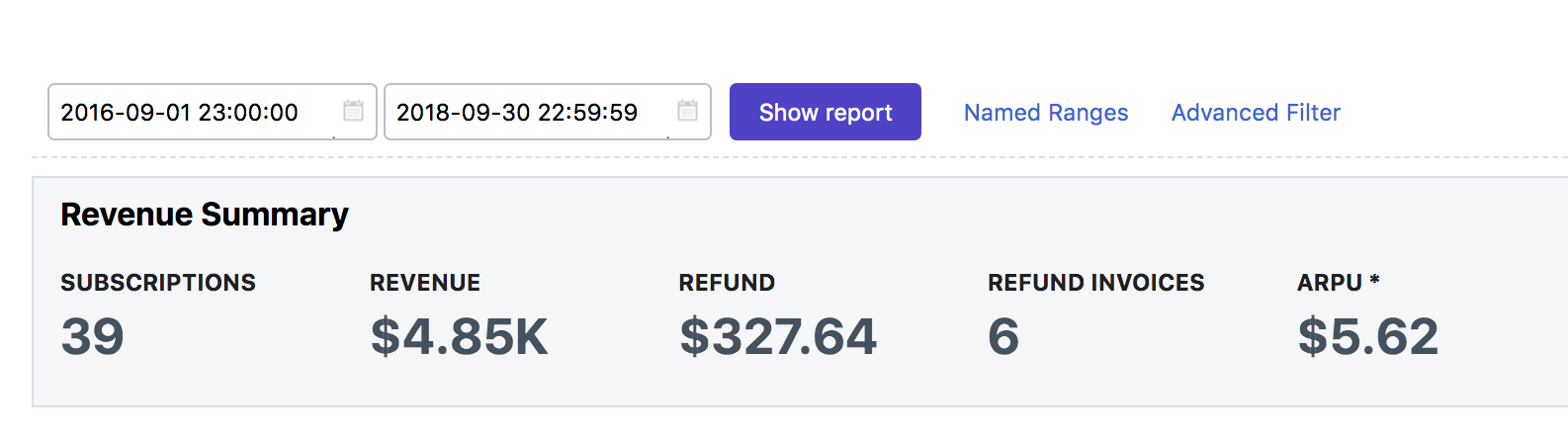This screenshot has height=441, width=1568.
Task: Click the REVENUE metric label
Action: pos(425,283)
